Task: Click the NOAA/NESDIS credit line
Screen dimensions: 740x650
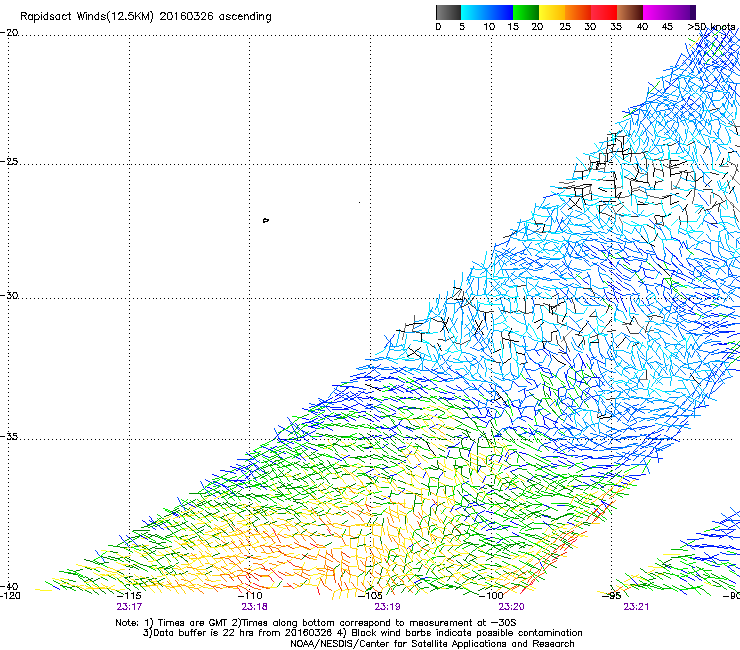Action: coord(432,644)
